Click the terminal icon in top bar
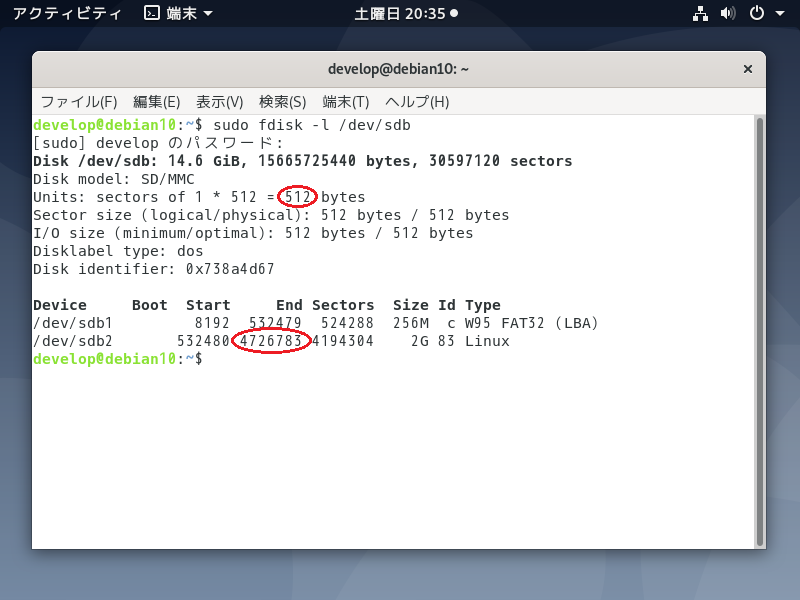The height and width of the screenshot is (600, 800). coord(152,13)
